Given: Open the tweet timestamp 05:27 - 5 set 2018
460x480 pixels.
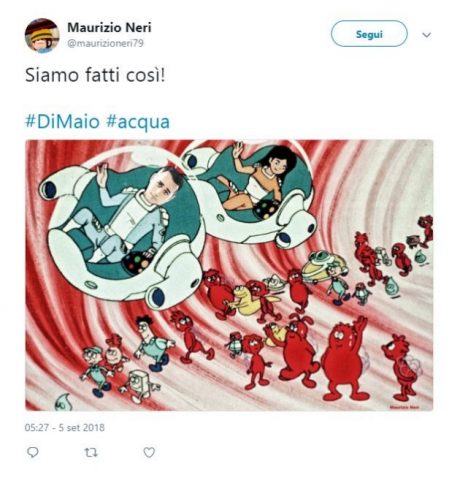Looking at the screenshot, I should (65, 427).
